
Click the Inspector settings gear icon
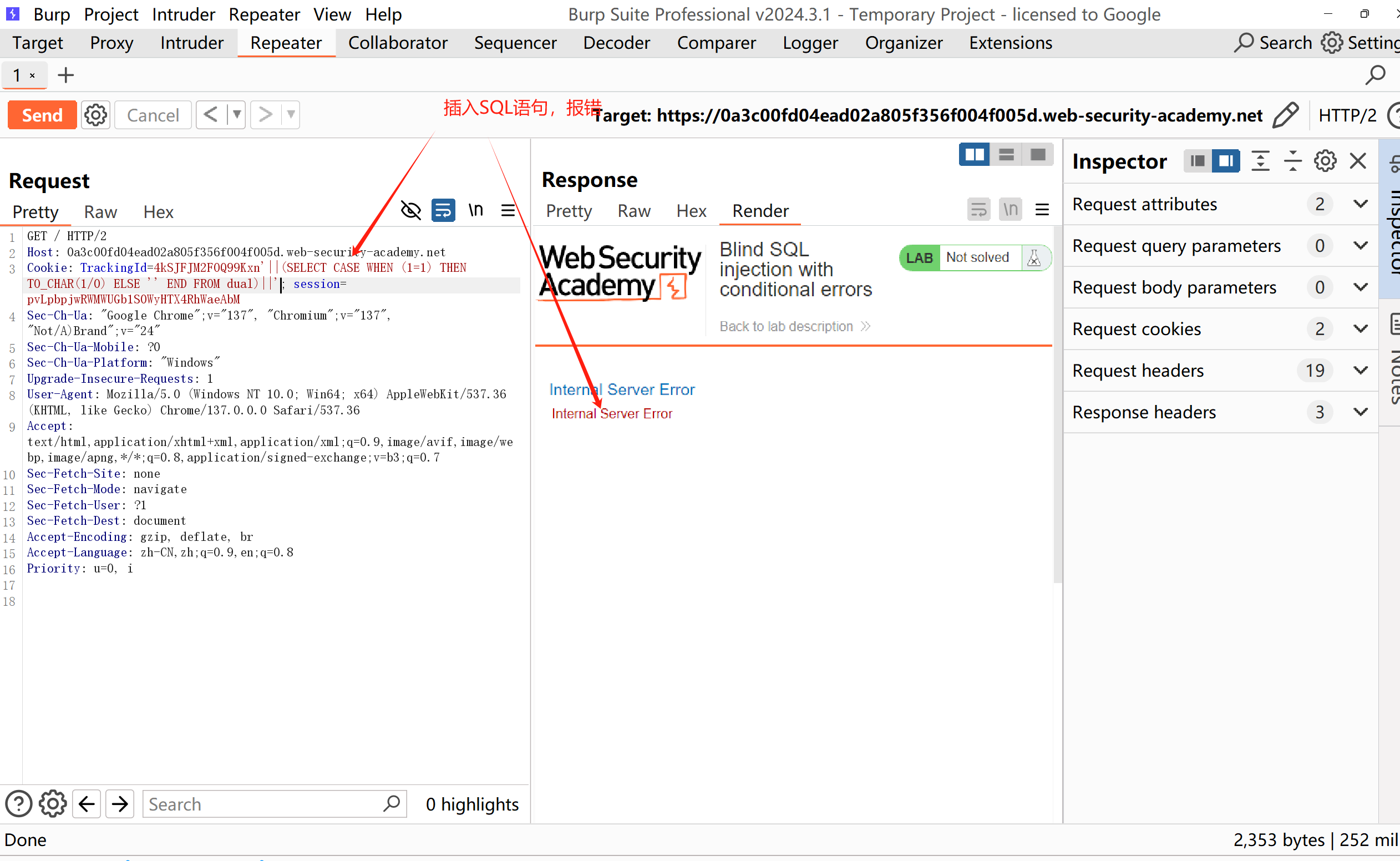(x=1325, y=161)
